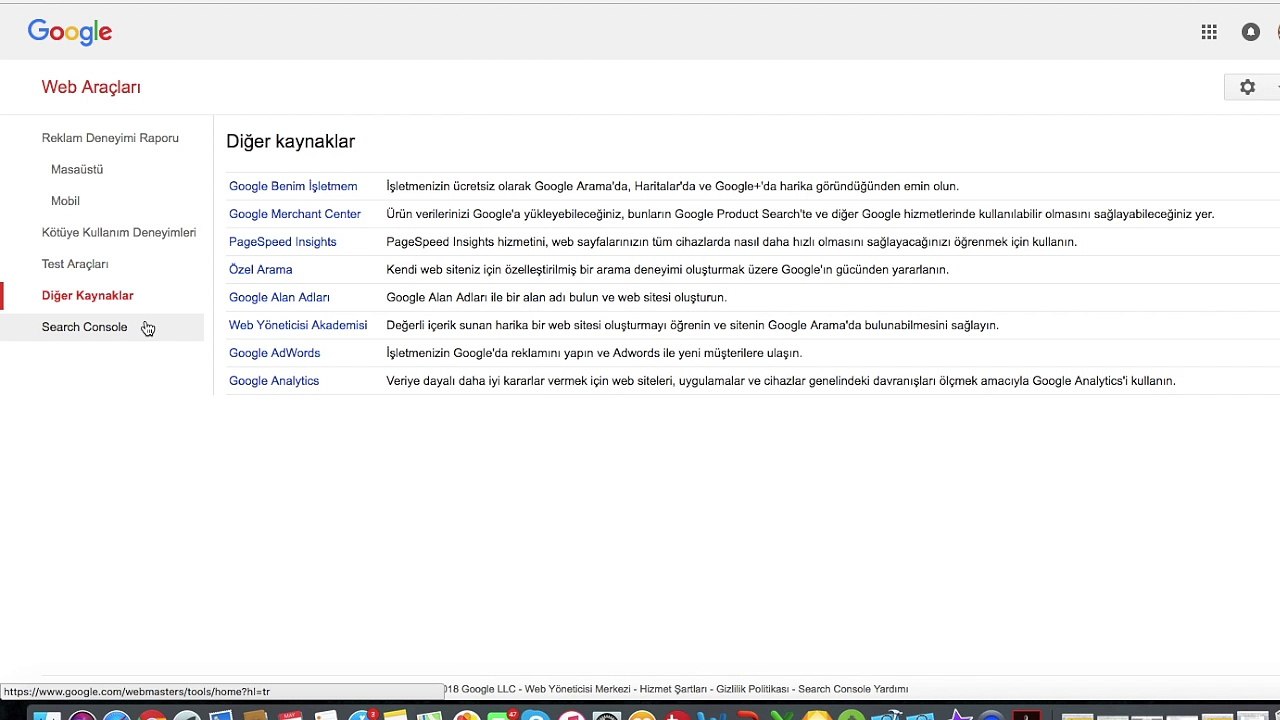The height and width of the screenshot is (720, 1280).
Task: Open the PageSpeed Insights link
Action: pyautogui.click(x=282, y=242)
